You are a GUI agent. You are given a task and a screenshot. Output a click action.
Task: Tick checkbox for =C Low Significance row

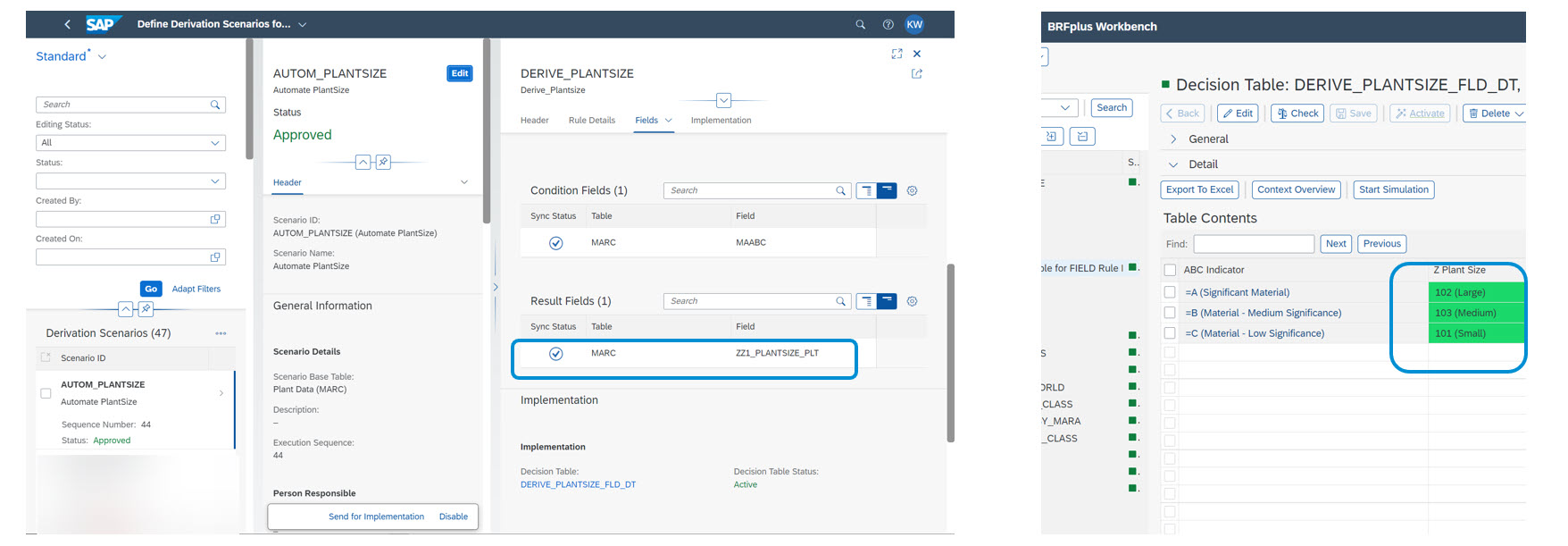pyautogui.click(x=1170, y=333)
